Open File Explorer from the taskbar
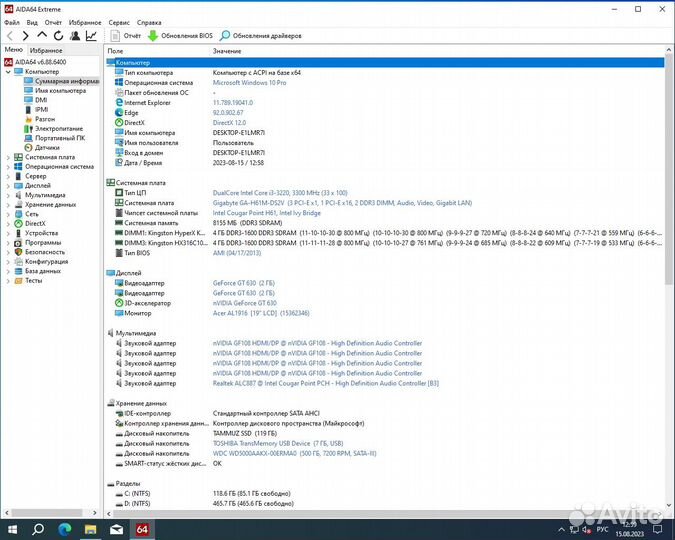Screen dimensions: 675x540 pos(90,529)
